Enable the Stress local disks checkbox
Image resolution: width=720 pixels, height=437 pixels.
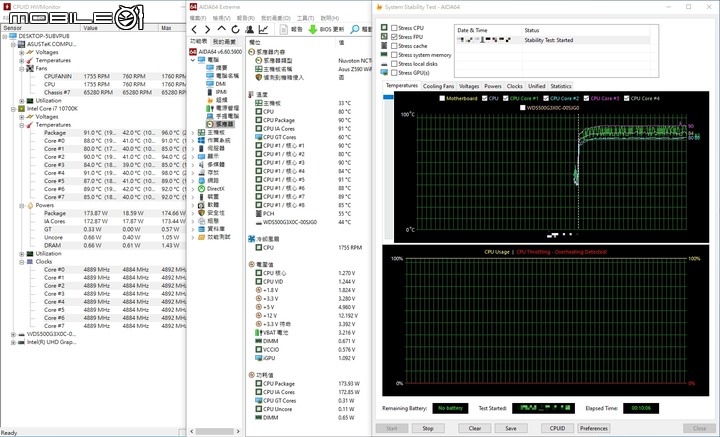[x=394, y=64]
